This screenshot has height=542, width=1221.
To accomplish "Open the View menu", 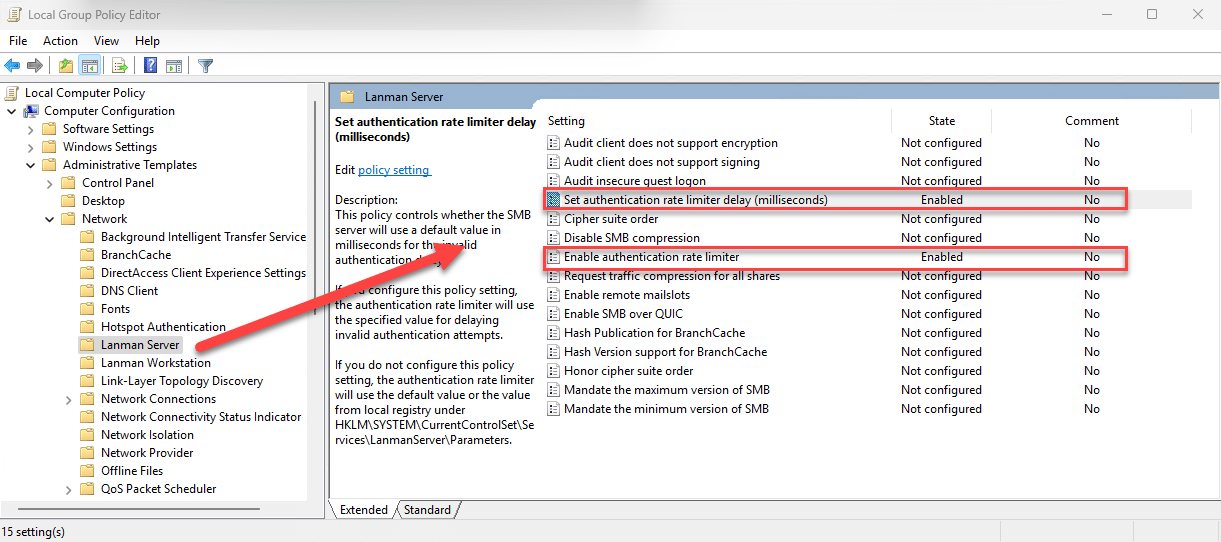I will (x=106, y=41).
